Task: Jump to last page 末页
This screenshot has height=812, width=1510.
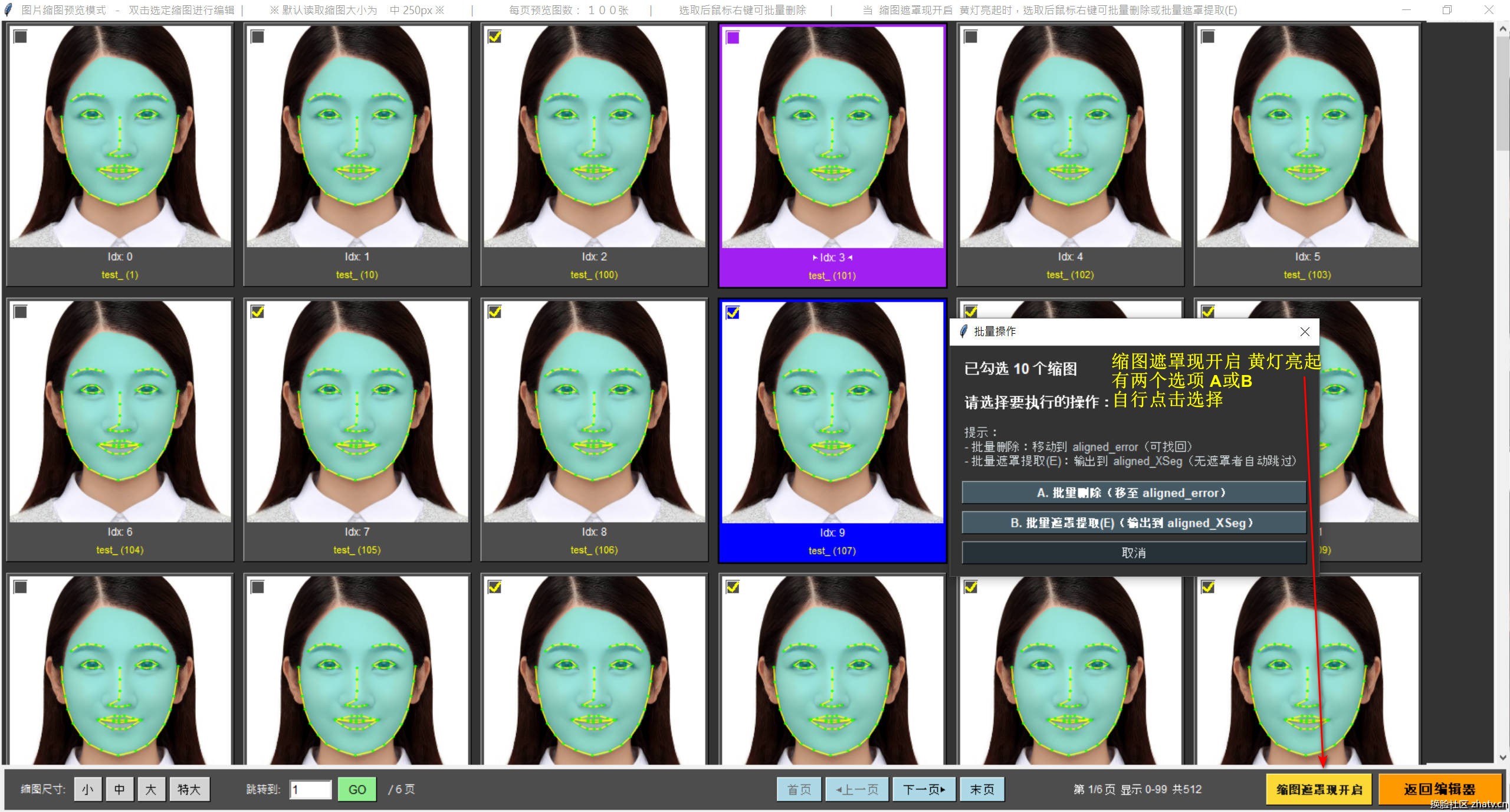Action: [982, 790]
